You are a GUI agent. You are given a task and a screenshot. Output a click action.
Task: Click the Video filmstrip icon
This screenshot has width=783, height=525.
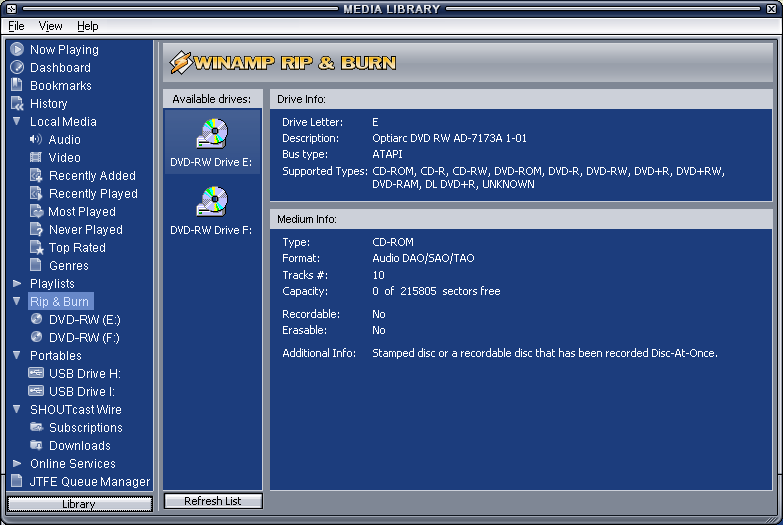tap(36, 157)
